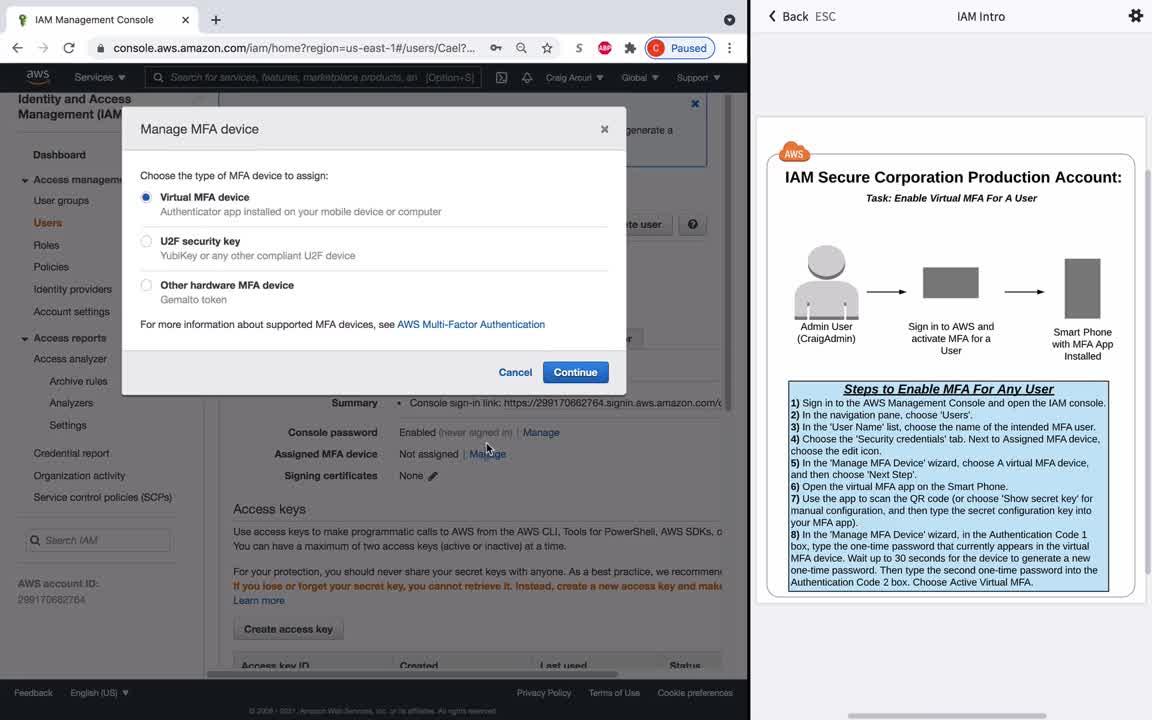This screenshot has width=1152, height=720.
Task: Open the English (US) language dropdown
Action: click(x=99, y=693)
